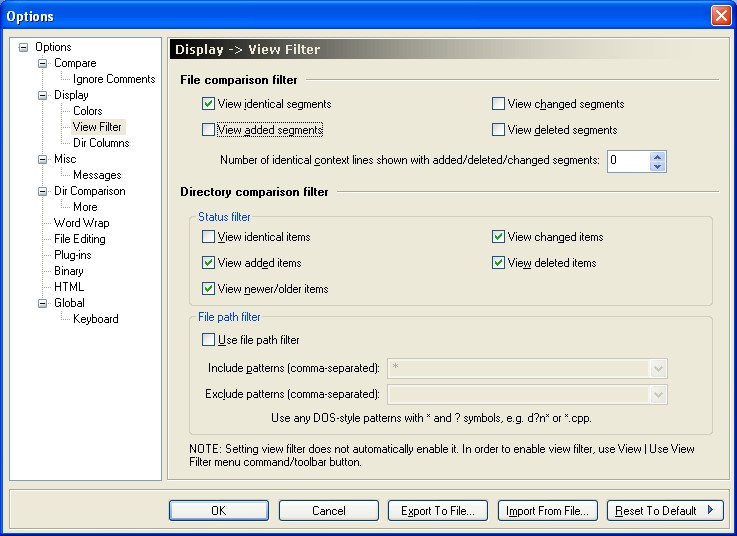Collapse the Dir Comparison tree node

pyautogui.click(x=43, y=191)
